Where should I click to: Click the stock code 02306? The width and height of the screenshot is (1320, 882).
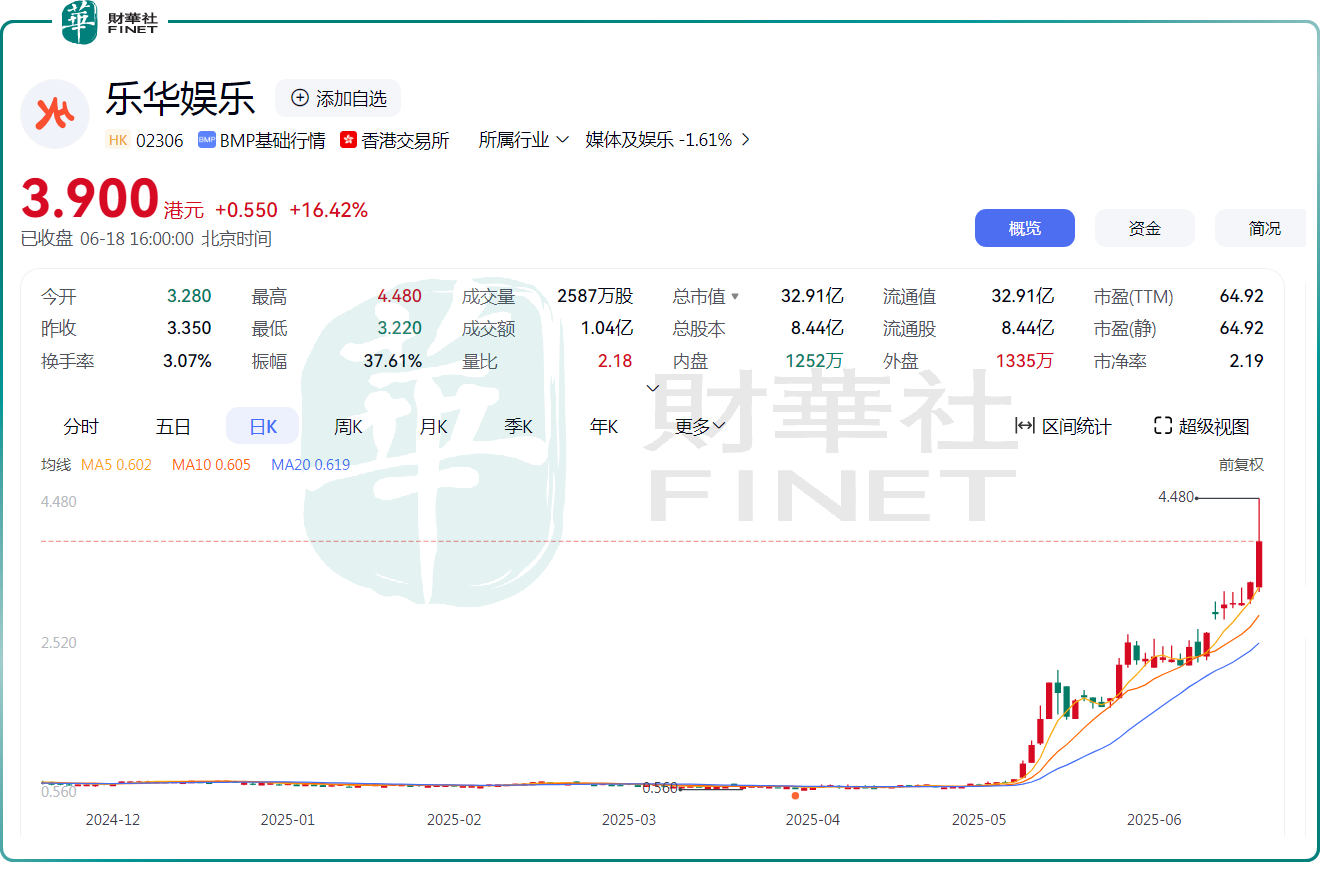pos(160,140)
